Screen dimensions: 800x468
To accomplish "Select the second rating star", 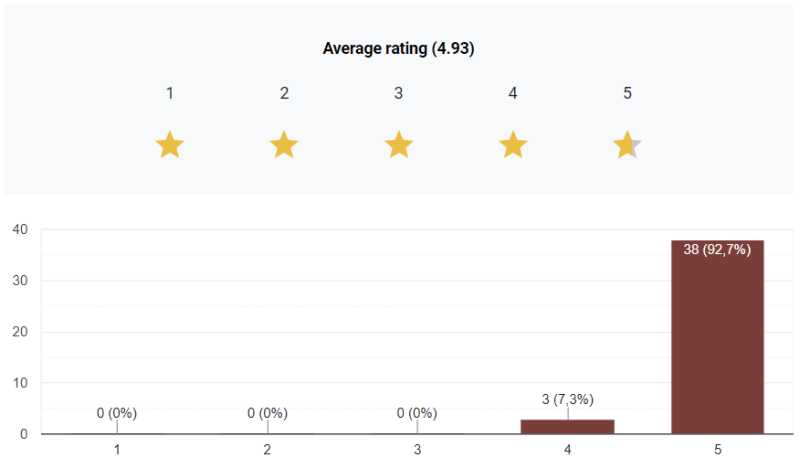I will click(x=284, y=146).
